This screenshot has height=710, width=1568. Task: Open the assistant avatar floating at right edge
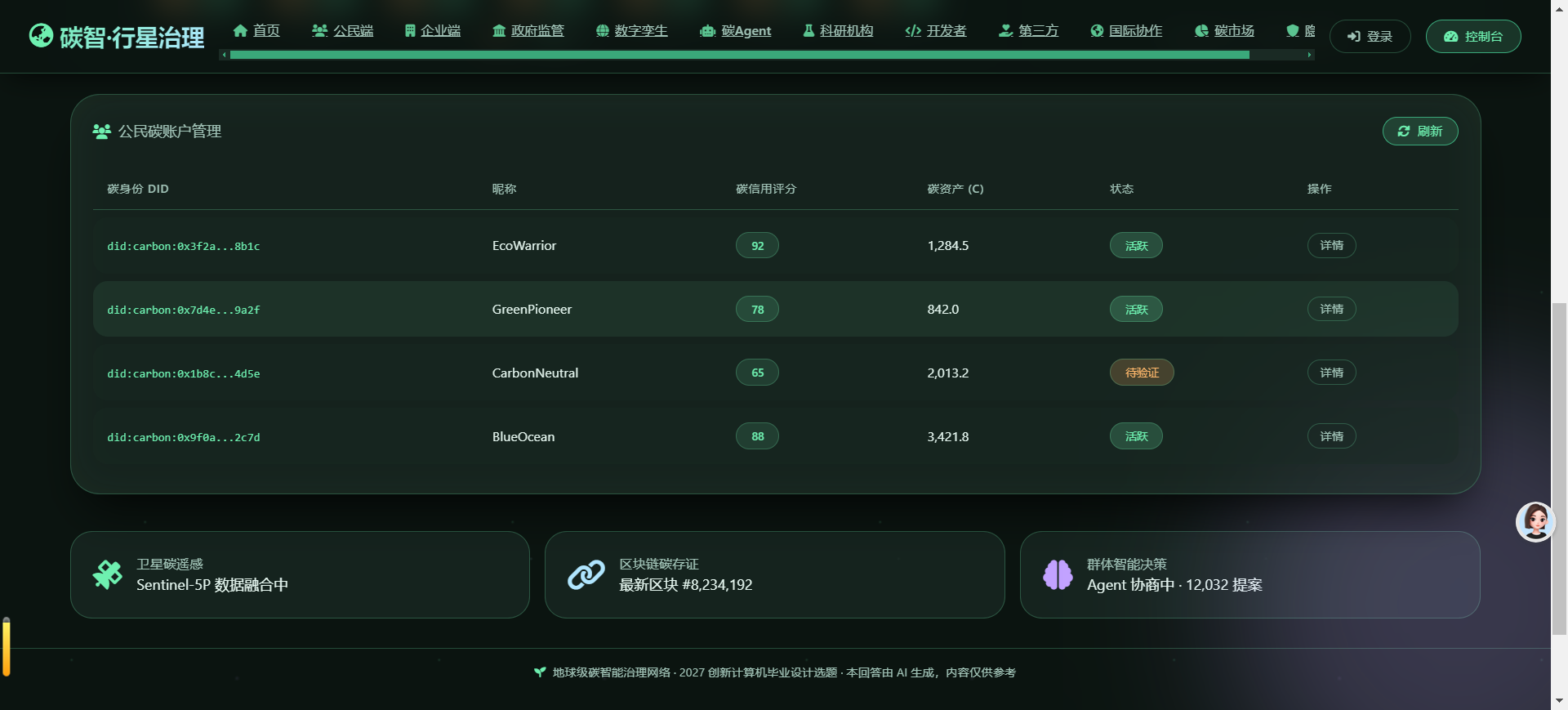(1535, 521)
